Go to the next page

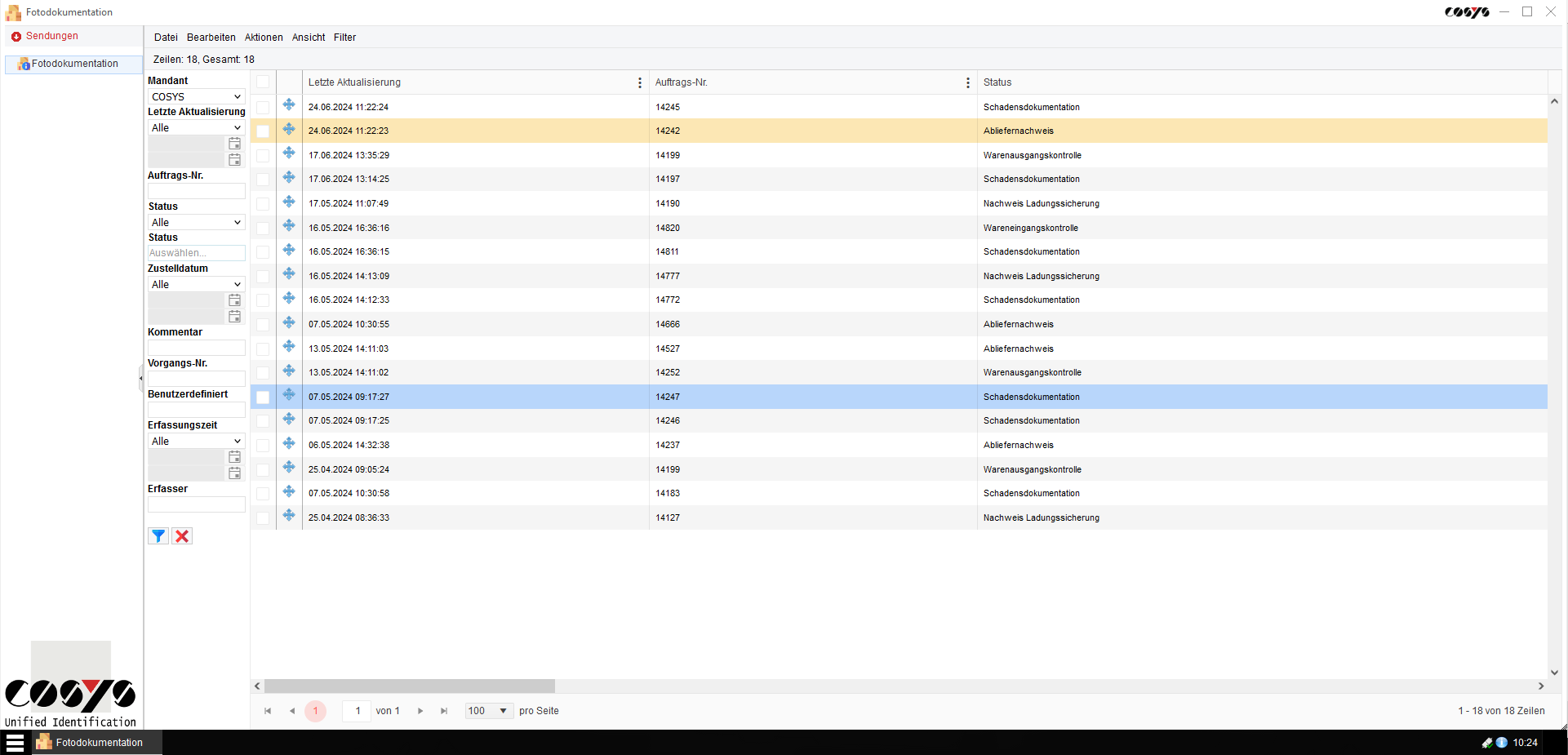(420, 711)
